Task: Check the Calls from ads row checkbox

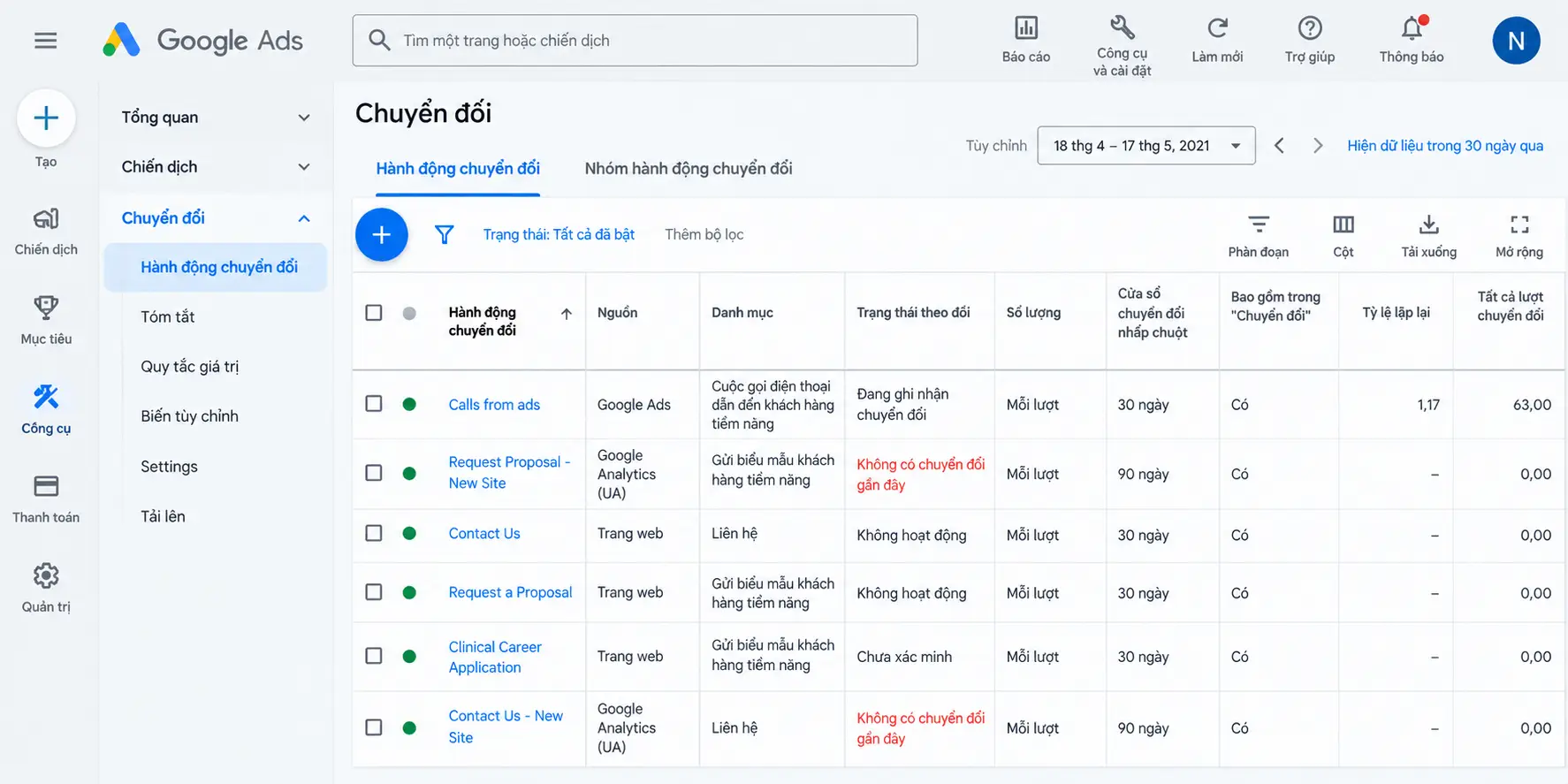Action: tap(374, 404)
